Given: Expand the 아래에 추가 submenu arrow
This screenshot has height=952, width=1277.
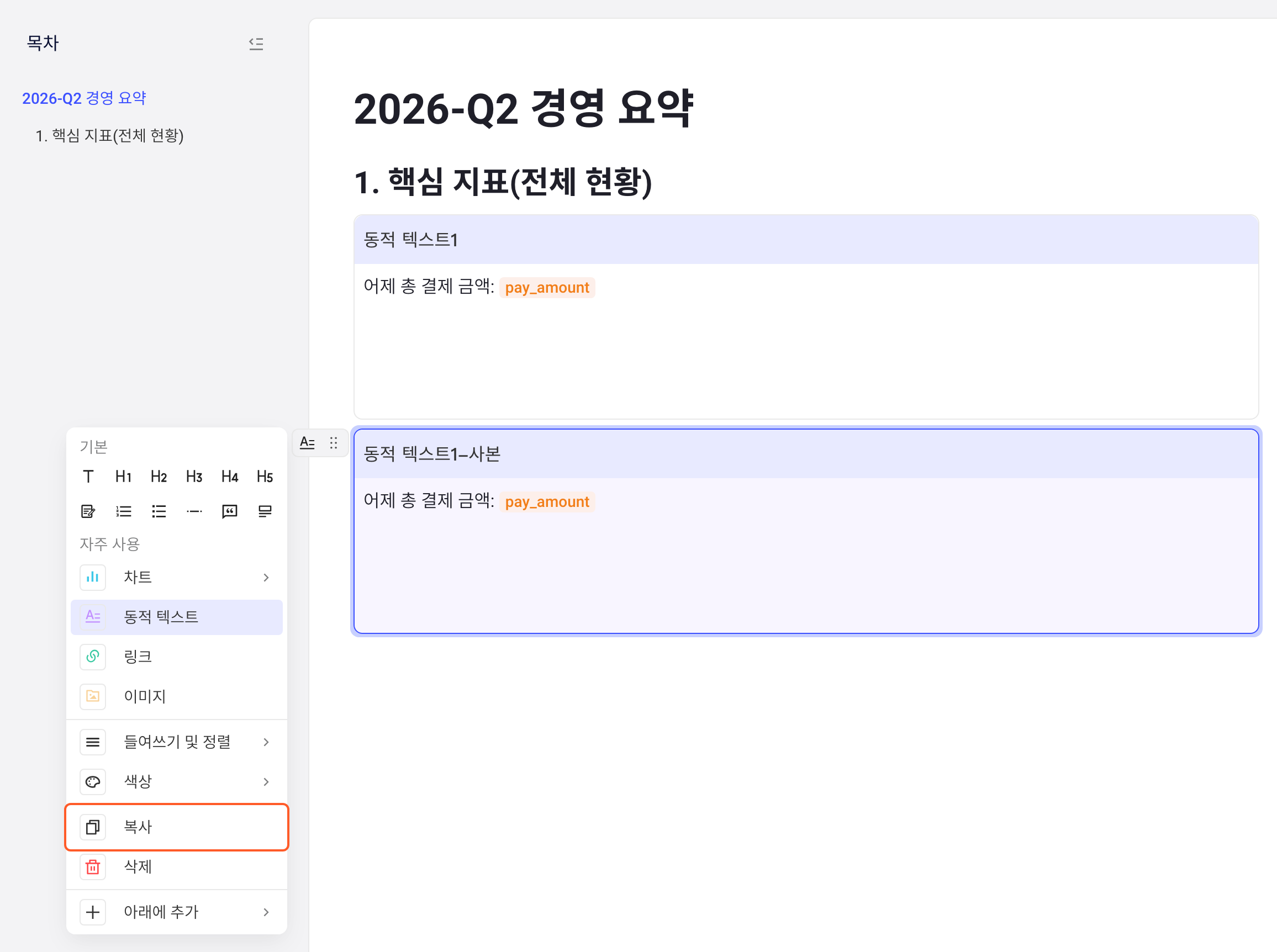Looking at the screenshot, I should [x=266, y=912].
